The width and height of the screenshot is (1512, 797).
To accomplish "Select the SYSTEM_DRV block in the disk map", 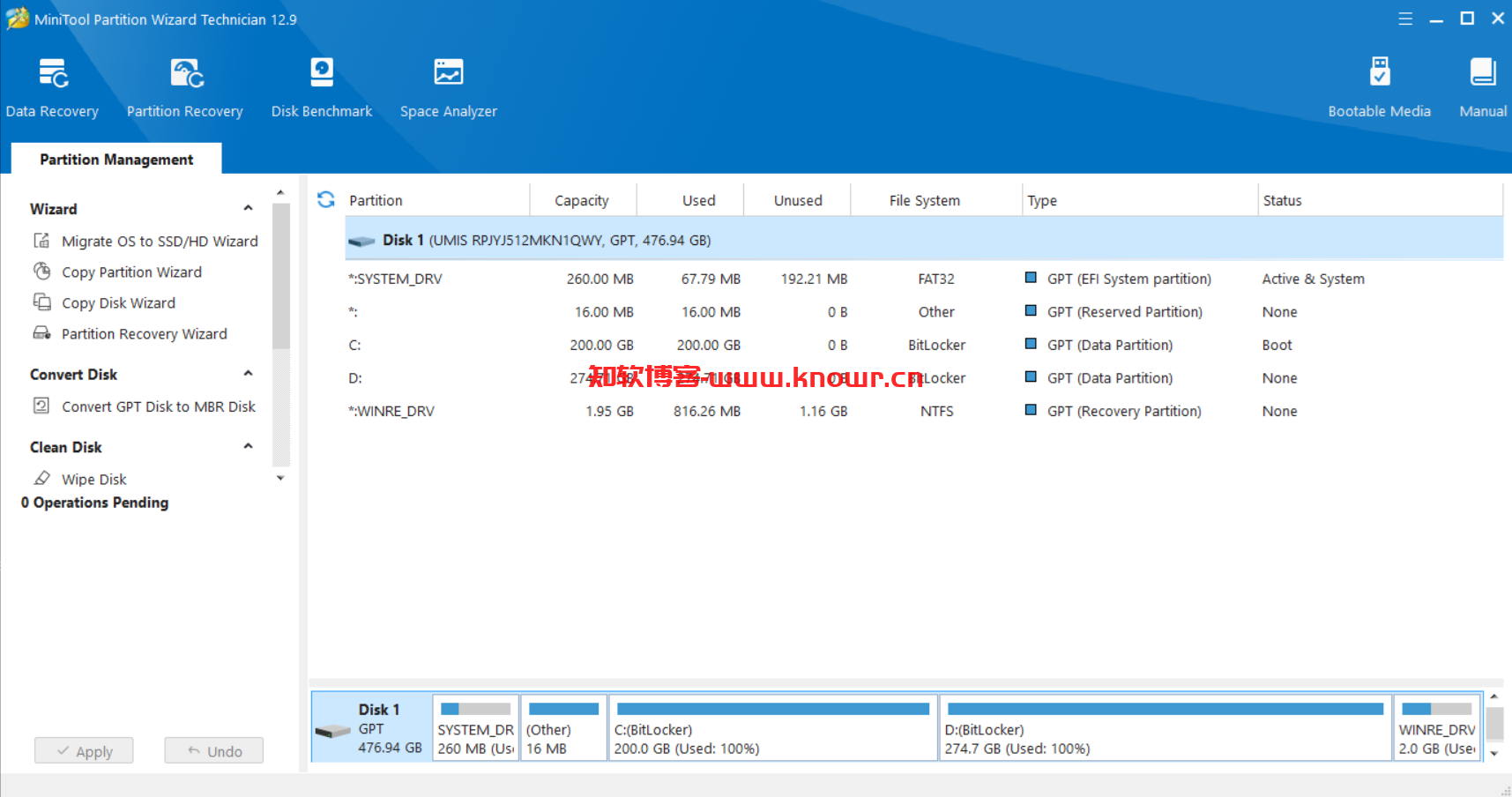I will [476, 727].
